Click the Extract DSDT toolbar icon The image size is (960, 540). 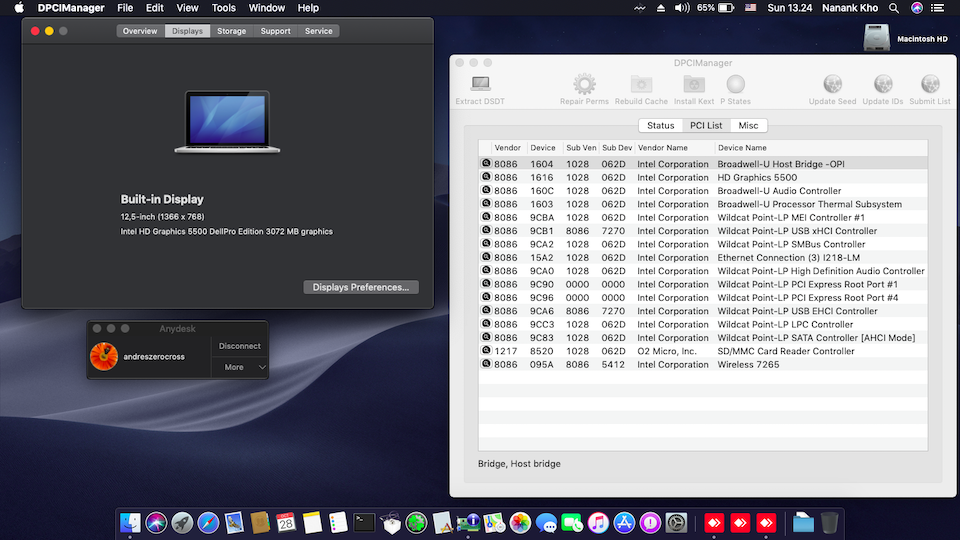click(x=480, y=83)
